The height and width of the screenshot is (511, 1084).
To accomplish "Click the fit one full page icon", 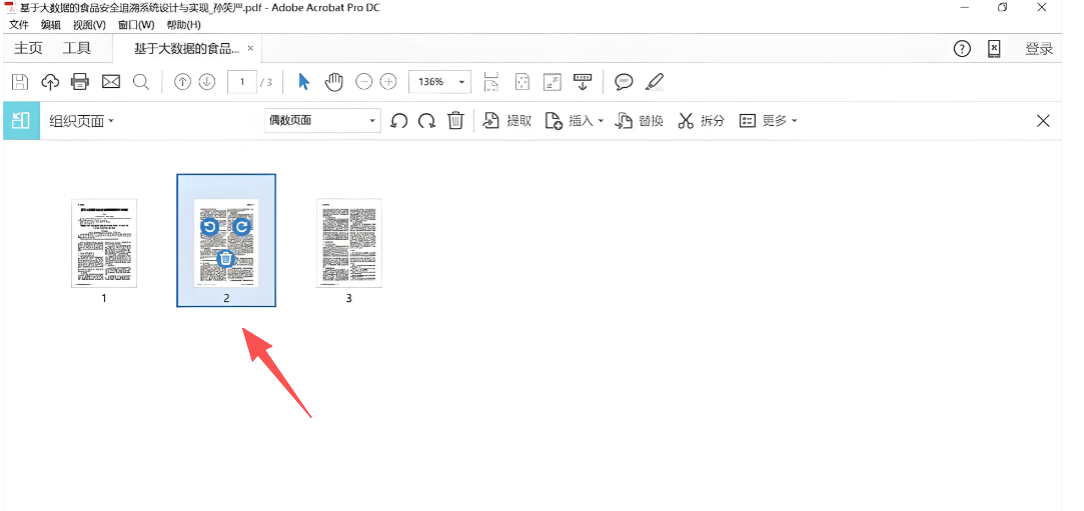I will point(522,82).
